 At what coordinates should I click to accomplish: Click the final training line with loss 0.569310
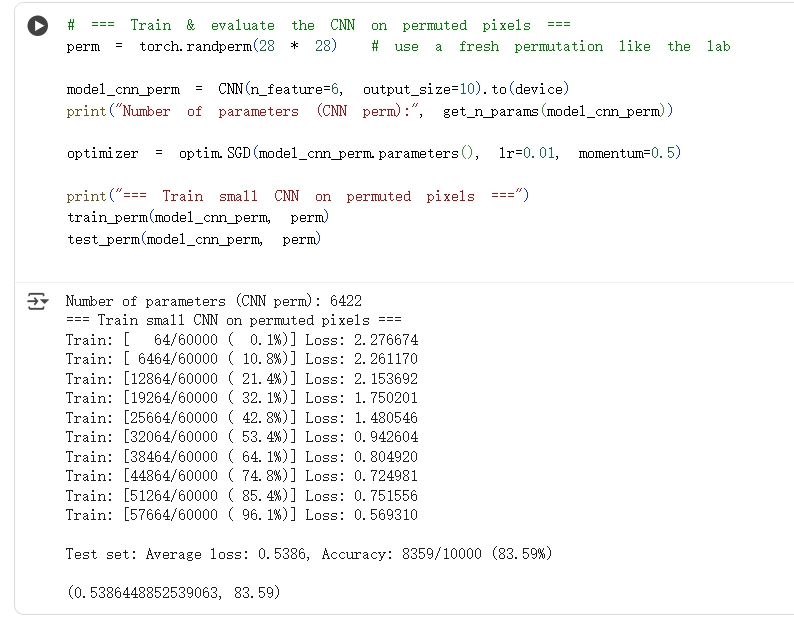coord(241,515)
